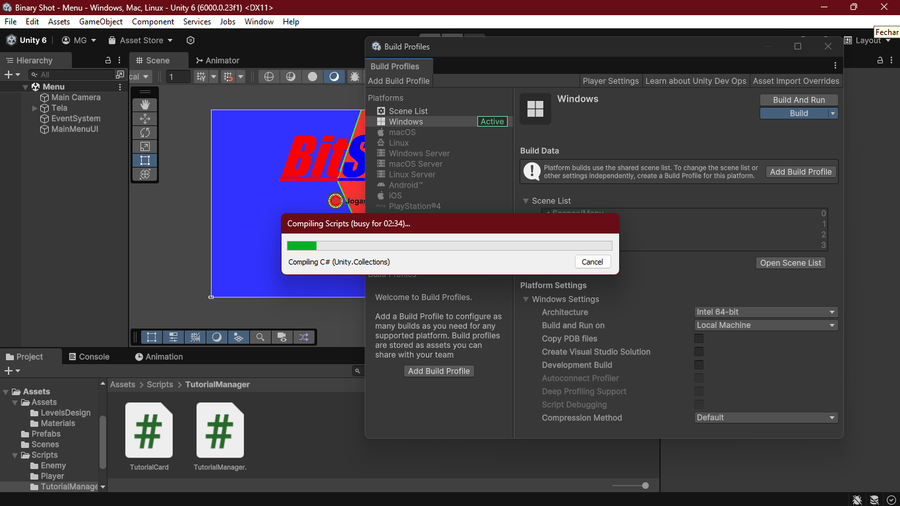Screen dimensions: 900x506
Task: Open the Component menu
Action: (153, 22)
